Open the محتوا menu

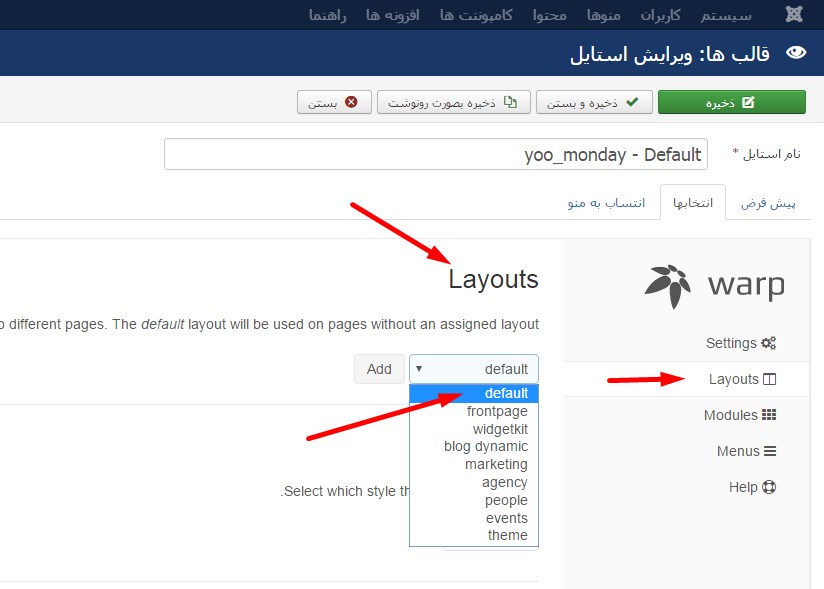(x=550, y=15)
